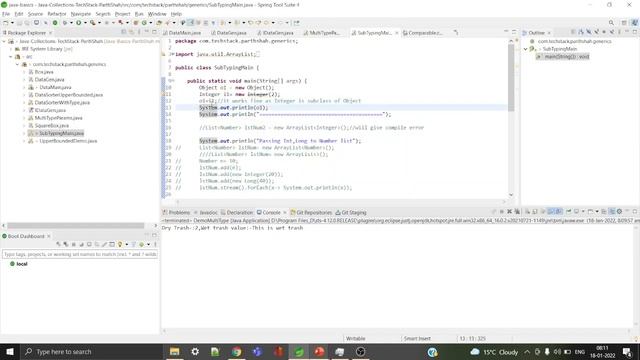Expand the Box.java tree node

click(x=24, y=72)
